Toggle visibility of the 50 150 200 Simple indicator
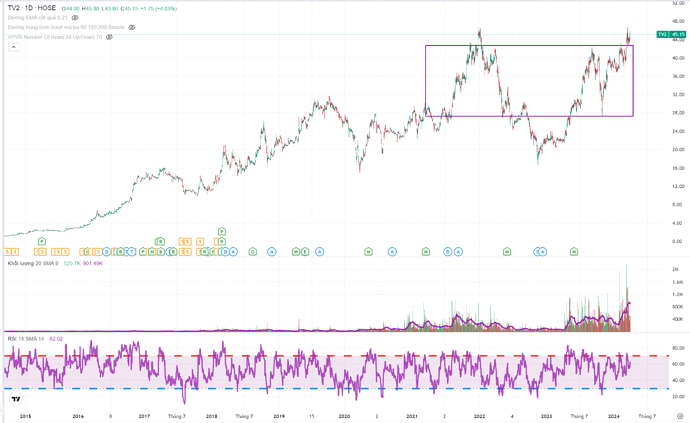The image size is (690, 423). point(132,27)
